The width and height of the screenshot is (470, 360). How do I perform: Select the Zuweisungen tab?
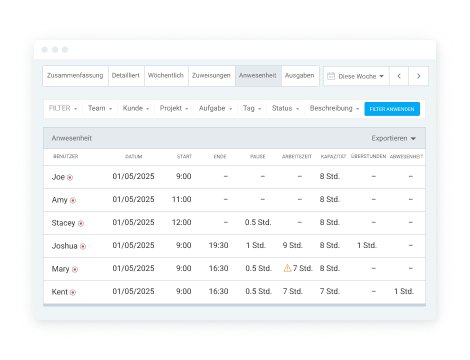tap(212, 76)
